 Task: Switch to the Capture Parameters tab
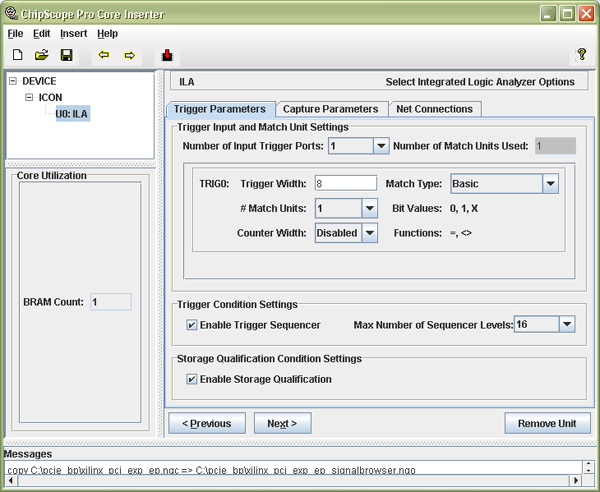(330, 108)
